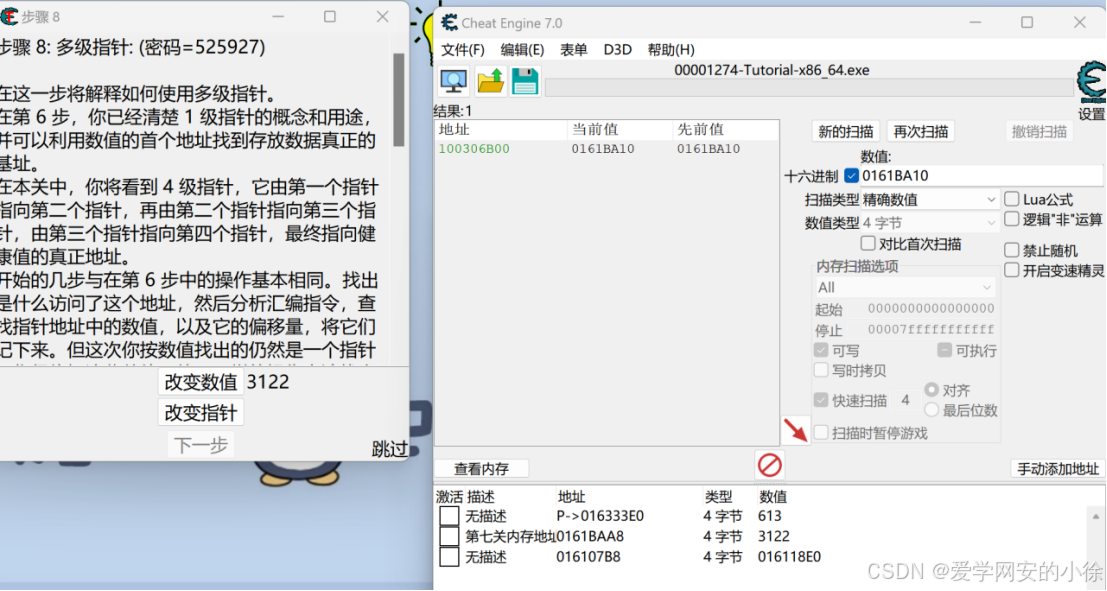This screenshot has width=1107, height=591.
Task: Open the 帮助(H) menu
Action: [671, 49]
